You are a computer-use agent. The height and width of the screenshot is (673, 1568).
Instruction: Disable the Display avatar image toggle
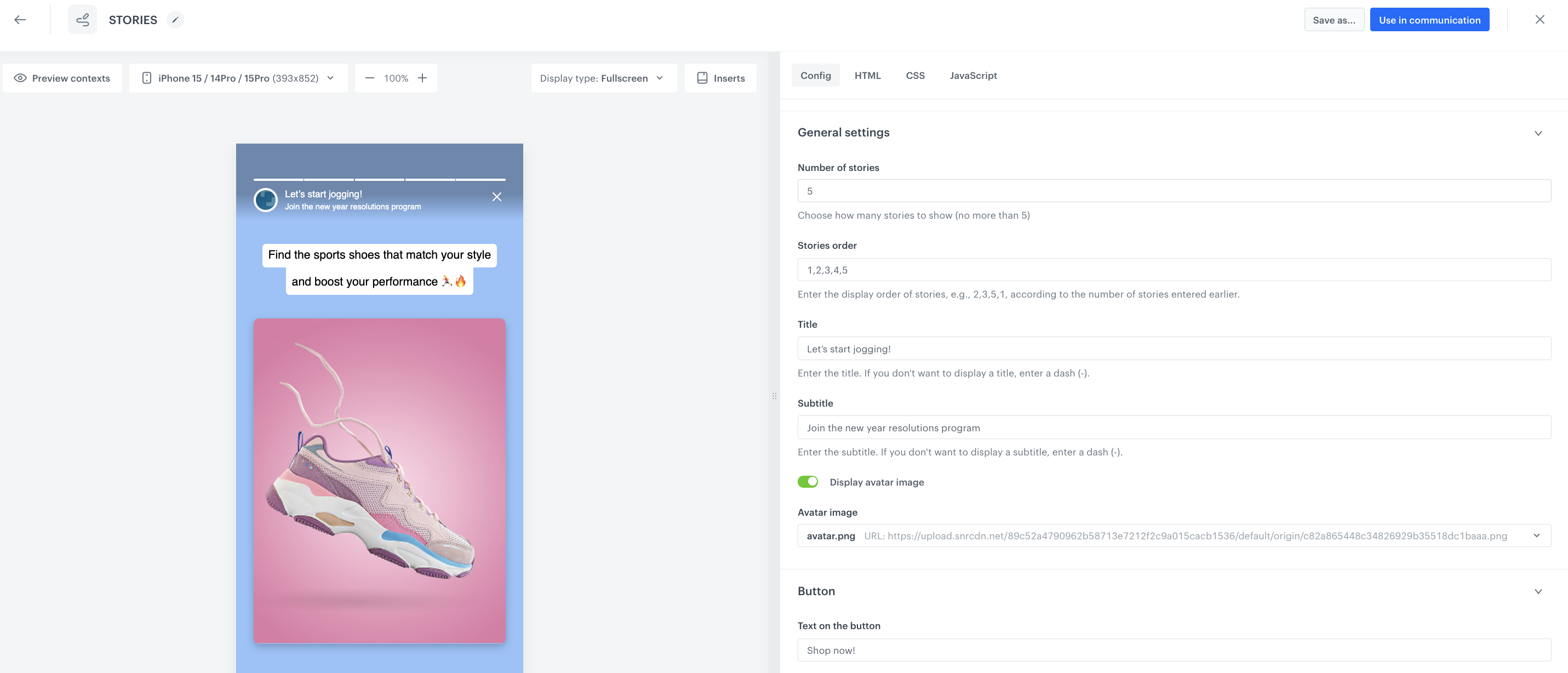pos(808,481)
